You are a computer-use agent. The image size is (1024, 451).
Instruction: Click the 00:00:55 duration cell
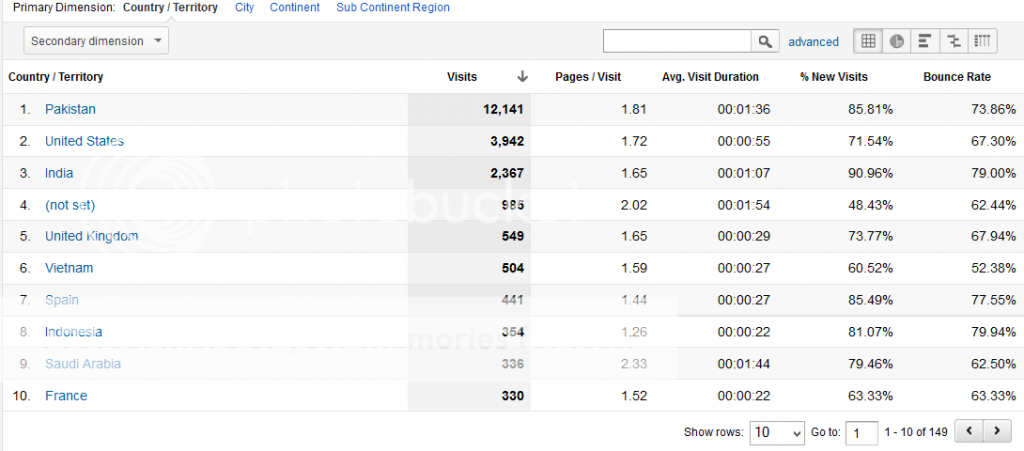point(744,141)
